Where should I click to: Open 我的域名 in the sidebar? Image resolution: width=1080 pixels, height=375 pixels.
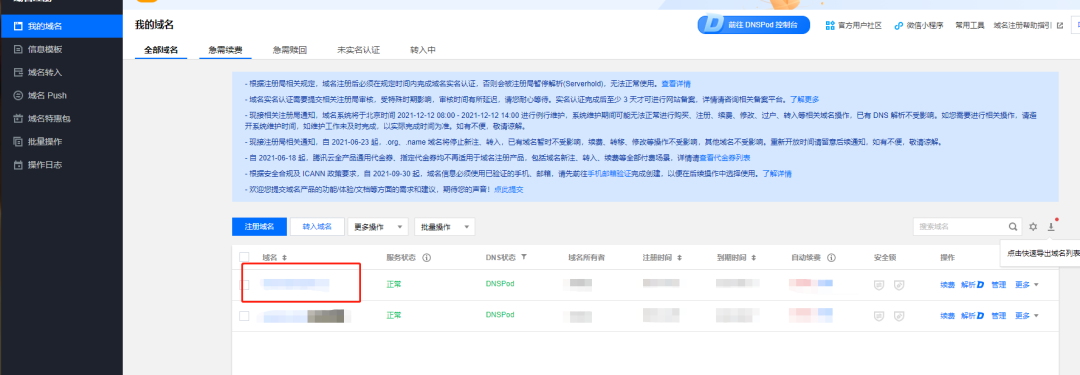(61, 26)
